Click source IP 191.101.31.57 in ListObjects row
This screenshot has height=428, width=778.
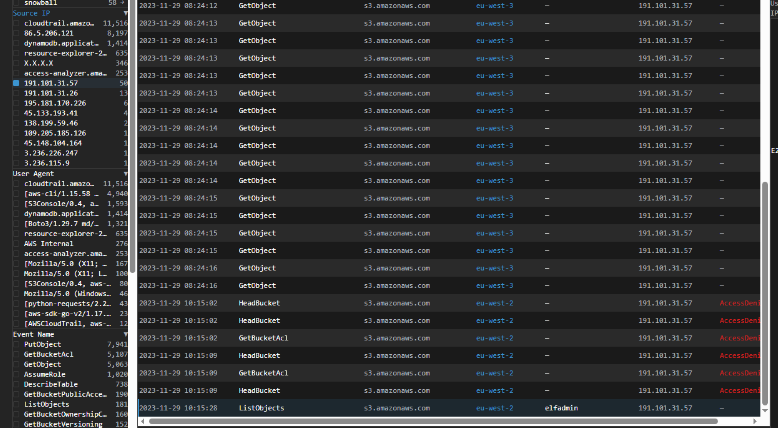click(x=665, y=408)
